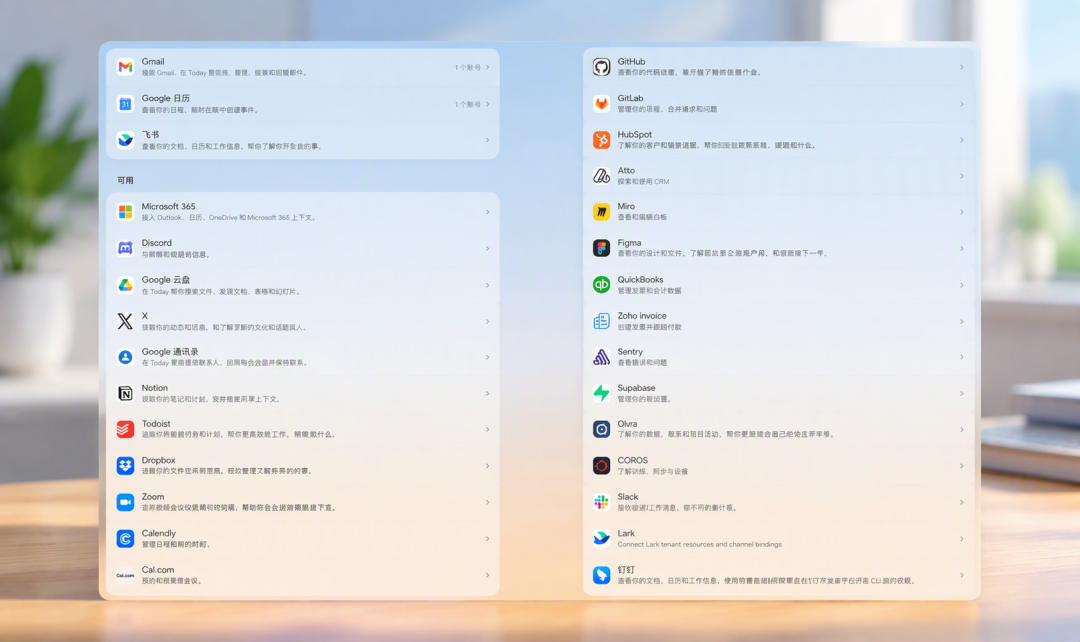Choose the Slack logo icon

click(601, 502)
